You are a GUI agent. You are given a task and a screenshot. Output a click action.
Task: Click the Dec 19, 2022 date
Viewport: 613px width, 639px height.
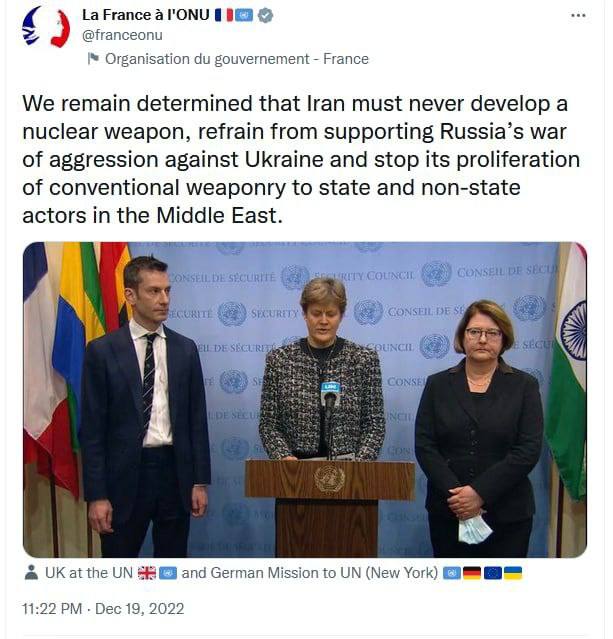(x=141, y=608)
